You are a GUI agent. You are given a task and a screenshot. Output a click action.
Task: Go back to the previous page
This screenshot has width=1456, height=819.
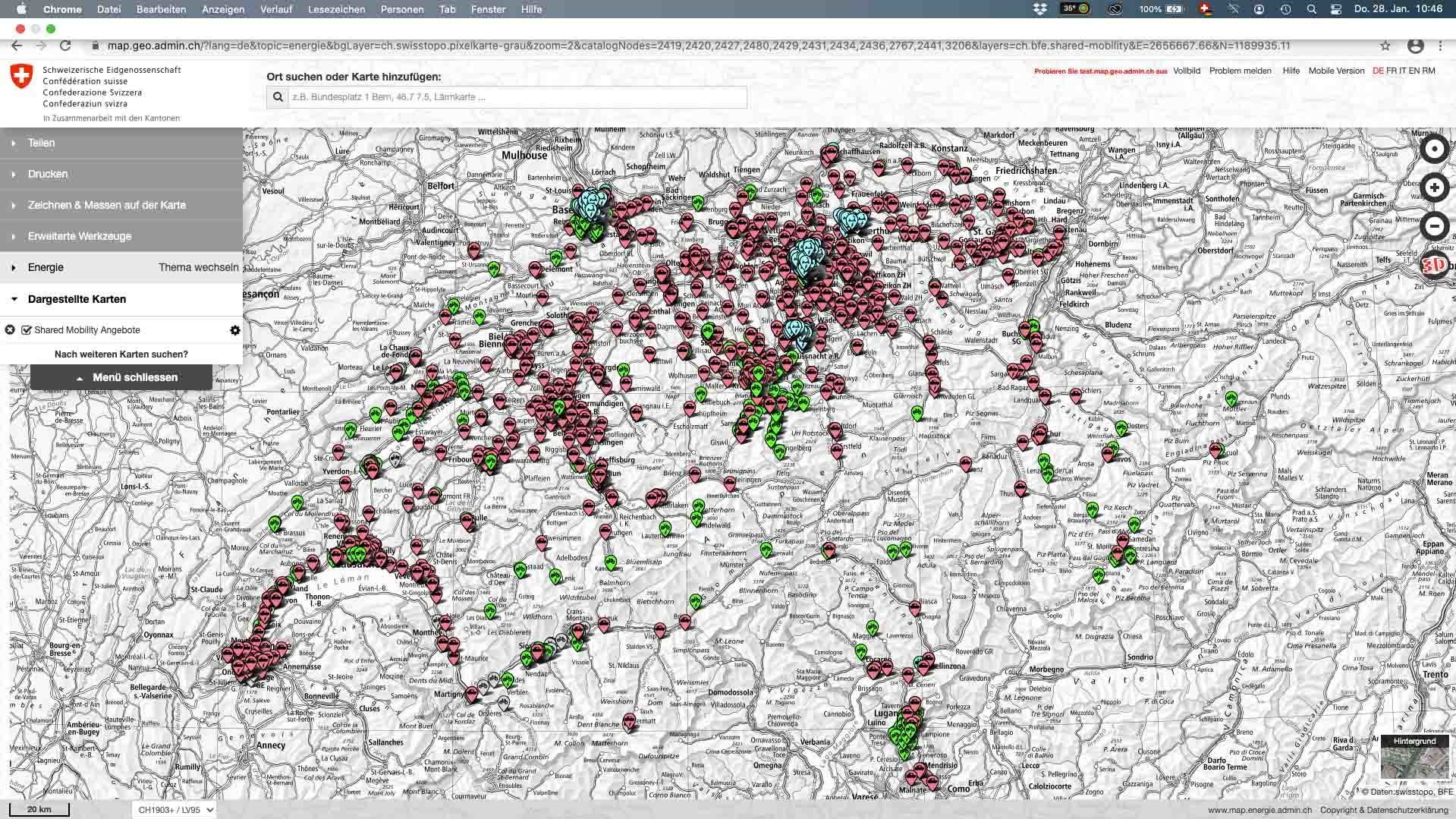click(17, 46)
